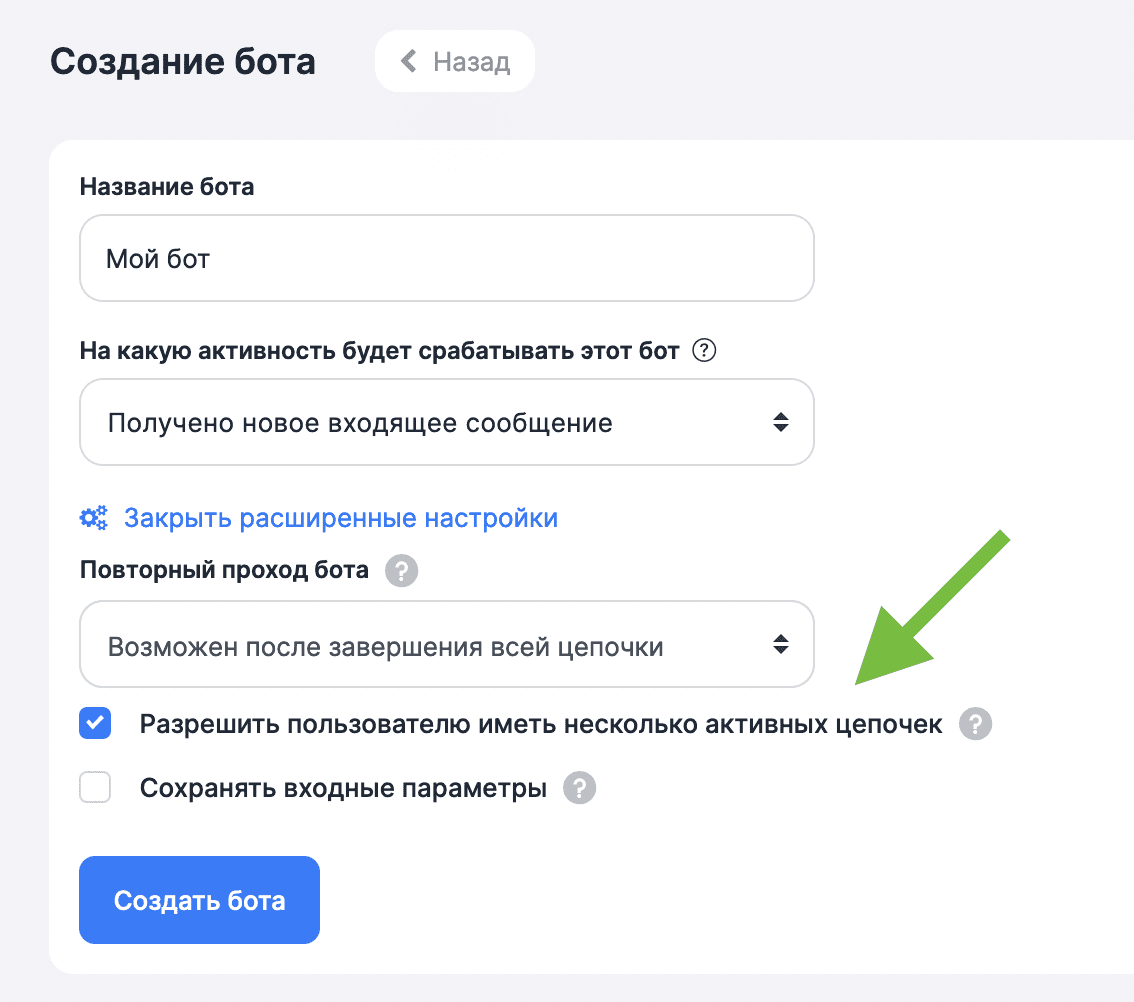This screenshot has height=1002, width=1134.
Task: Click the Назад button text
Action: (x=471, y=62)
